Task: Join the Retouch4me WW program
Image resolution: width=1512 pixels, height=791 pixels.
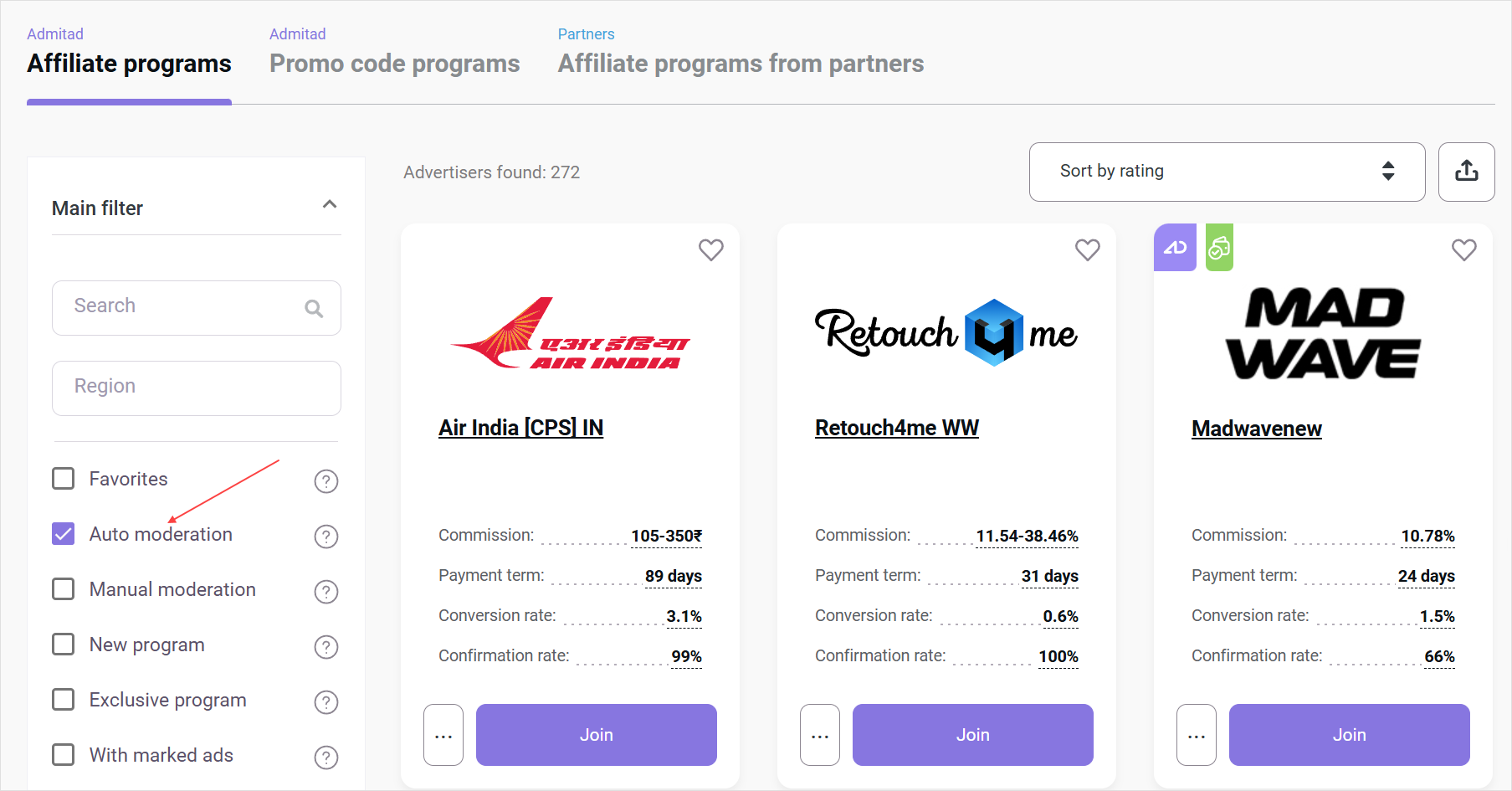Action: coord(972,735)
